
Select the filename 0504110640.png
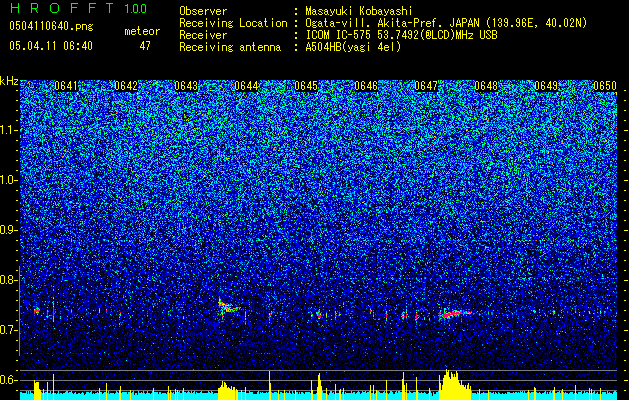click(x=51, y=27)
